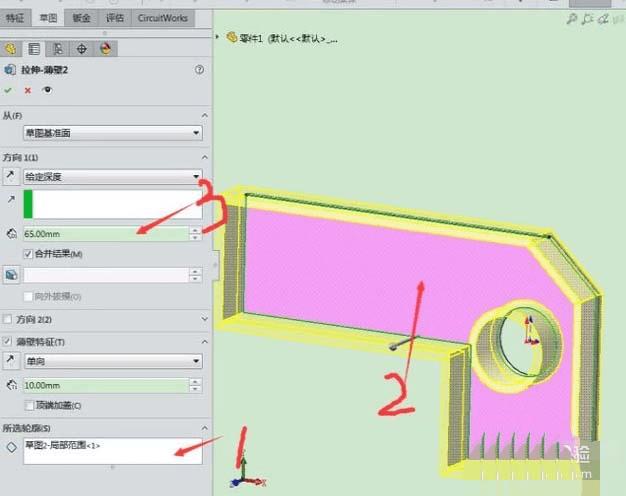The height and width of the screenshot is (496, 626).
Task: Open the DimXpertManager crosshair tab icon
Action: [81, 49]
